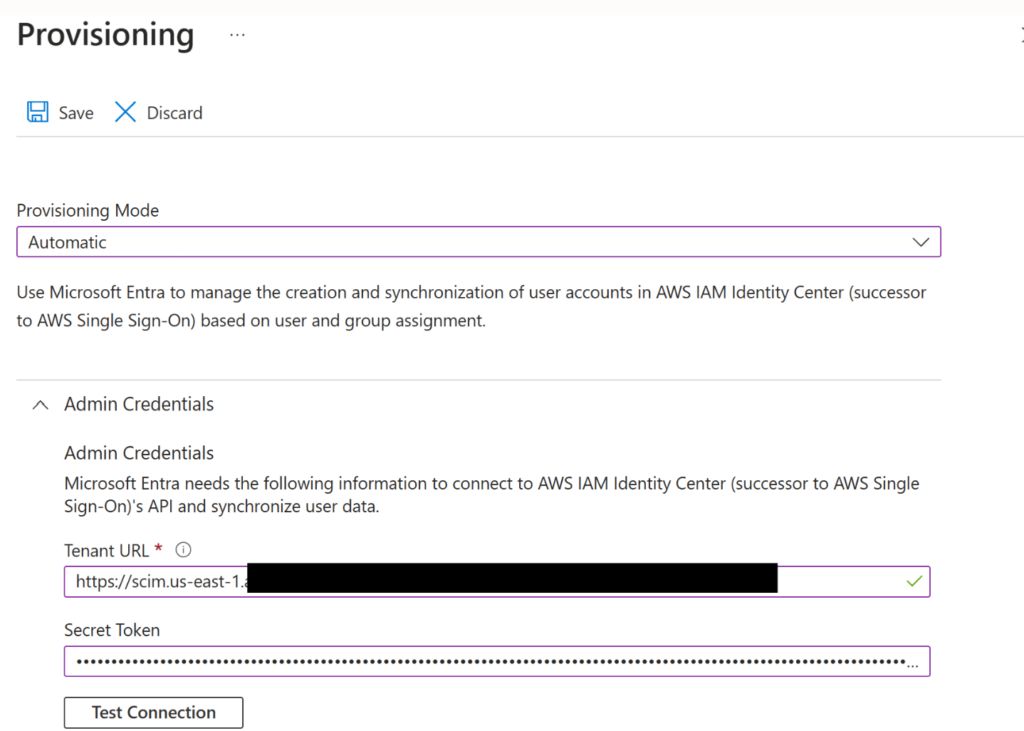Select the Automatic provisioning mode combo box
This screenshot has width=1024, height=731.
[x=479, y=242]
